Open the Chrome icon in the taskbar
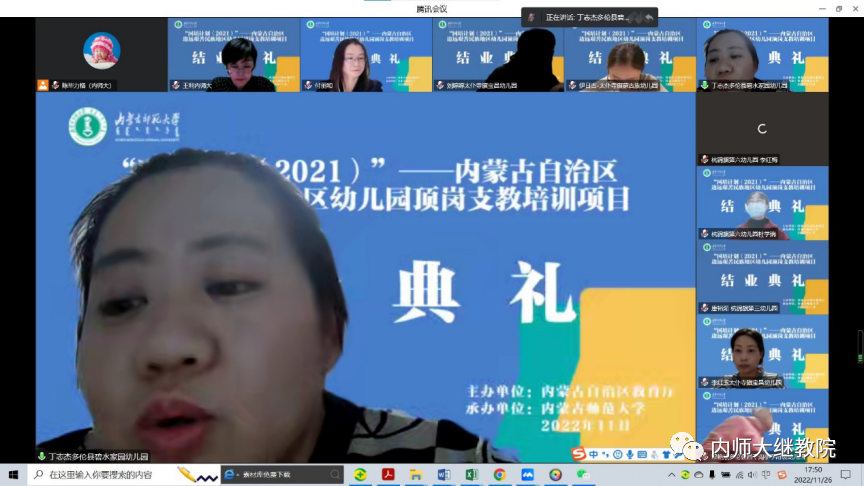 pos(499,475)
